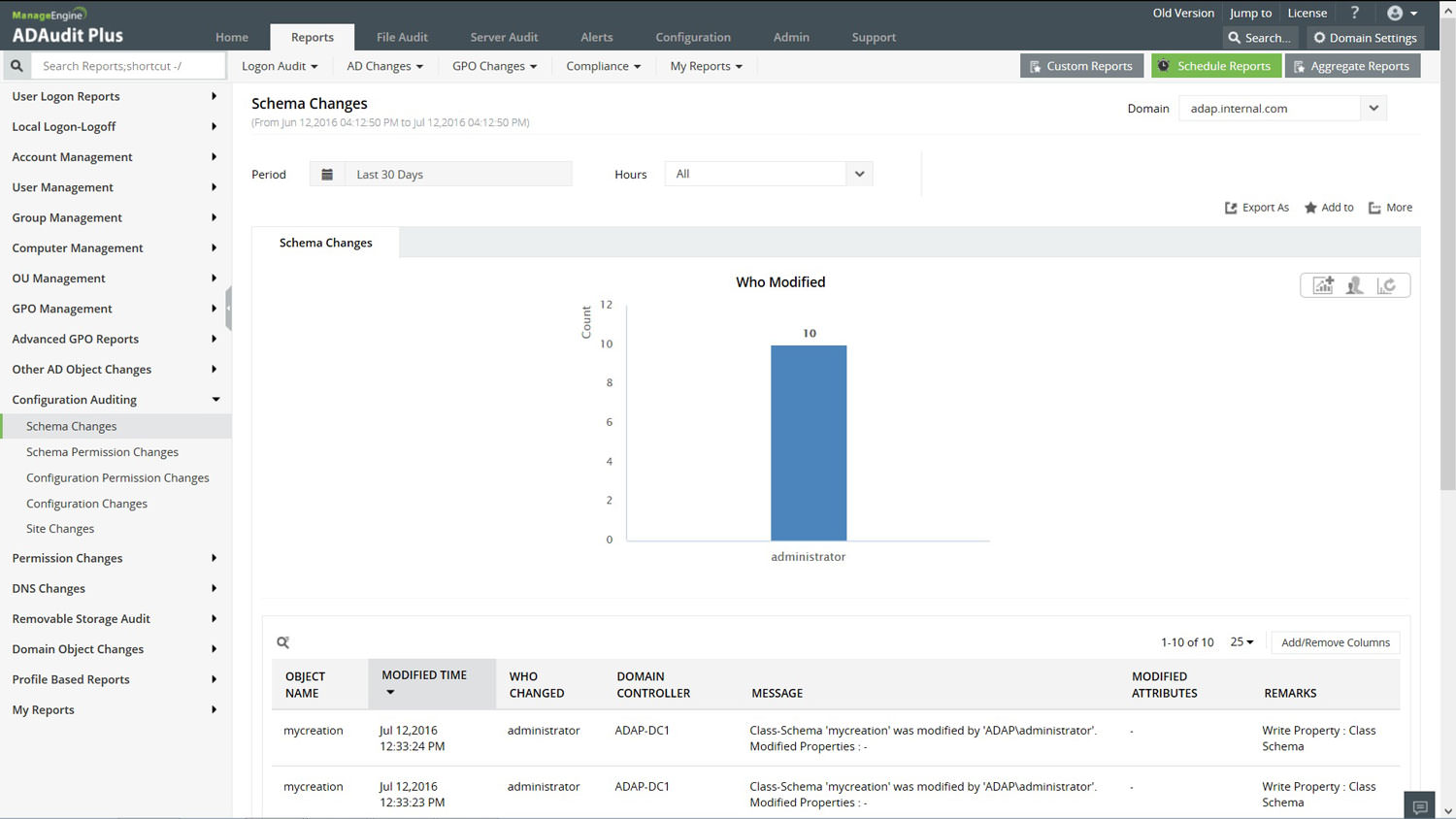Click the Add/Remove Columns button
This screenshot has height=819, width=1456.
coord(1335,642)
